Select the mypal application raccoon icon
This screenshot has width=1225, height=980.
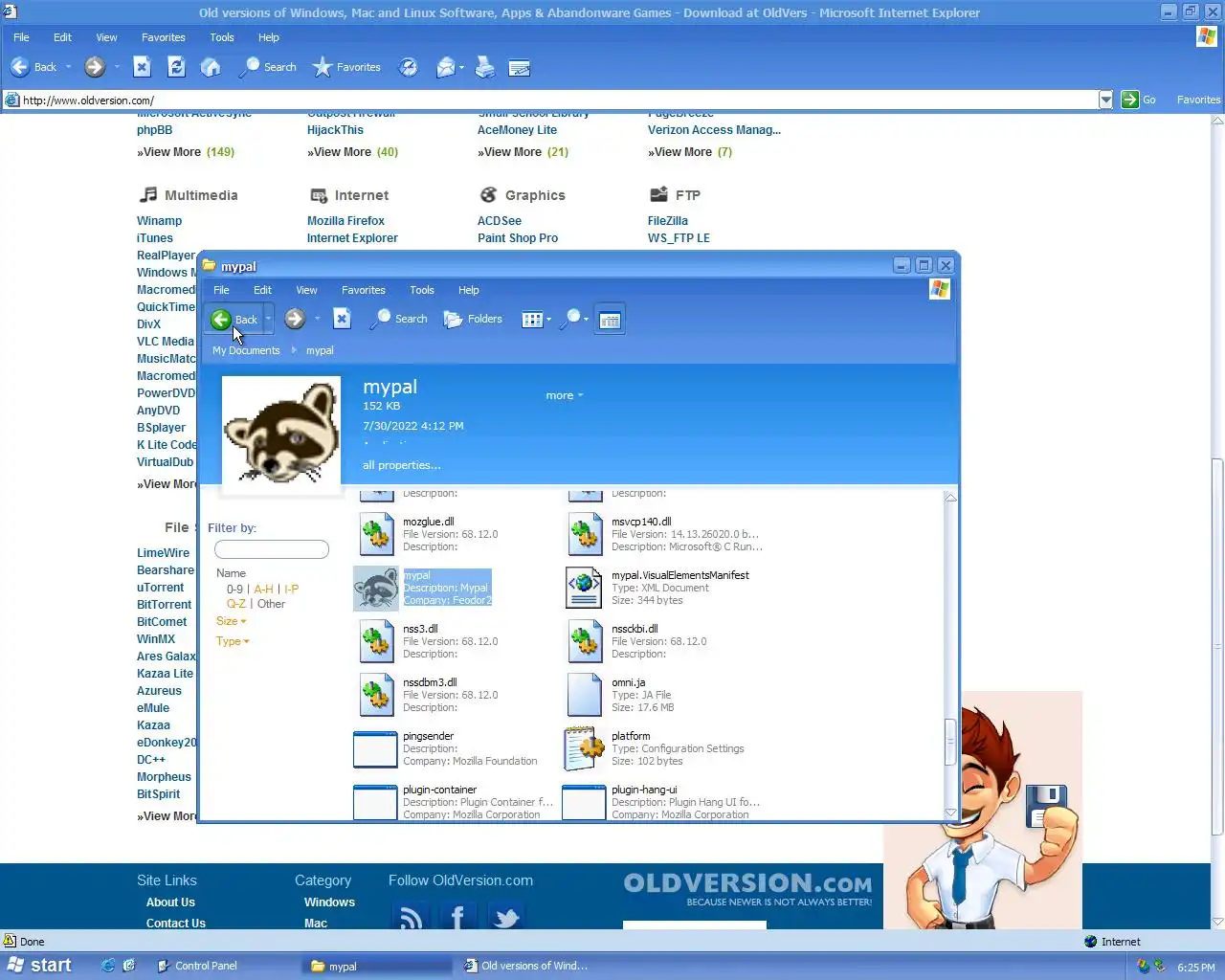pyautogui.click(x=376, y=588)
